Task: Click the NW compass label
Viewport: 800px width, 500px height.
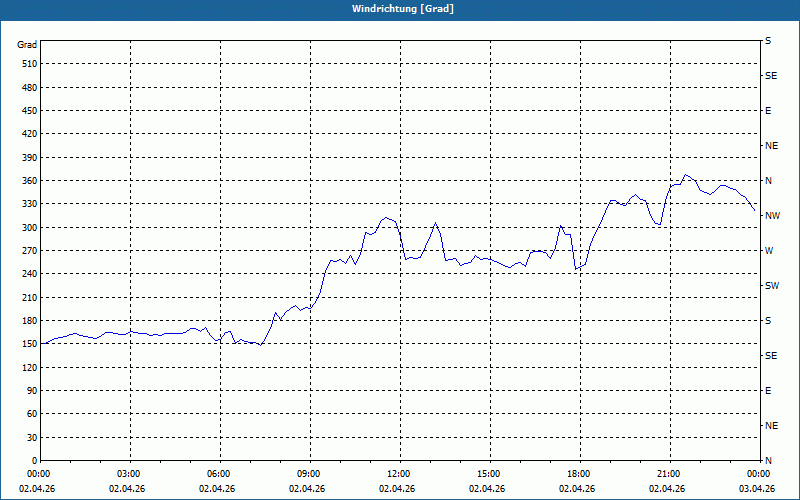Action: point(772,216)
